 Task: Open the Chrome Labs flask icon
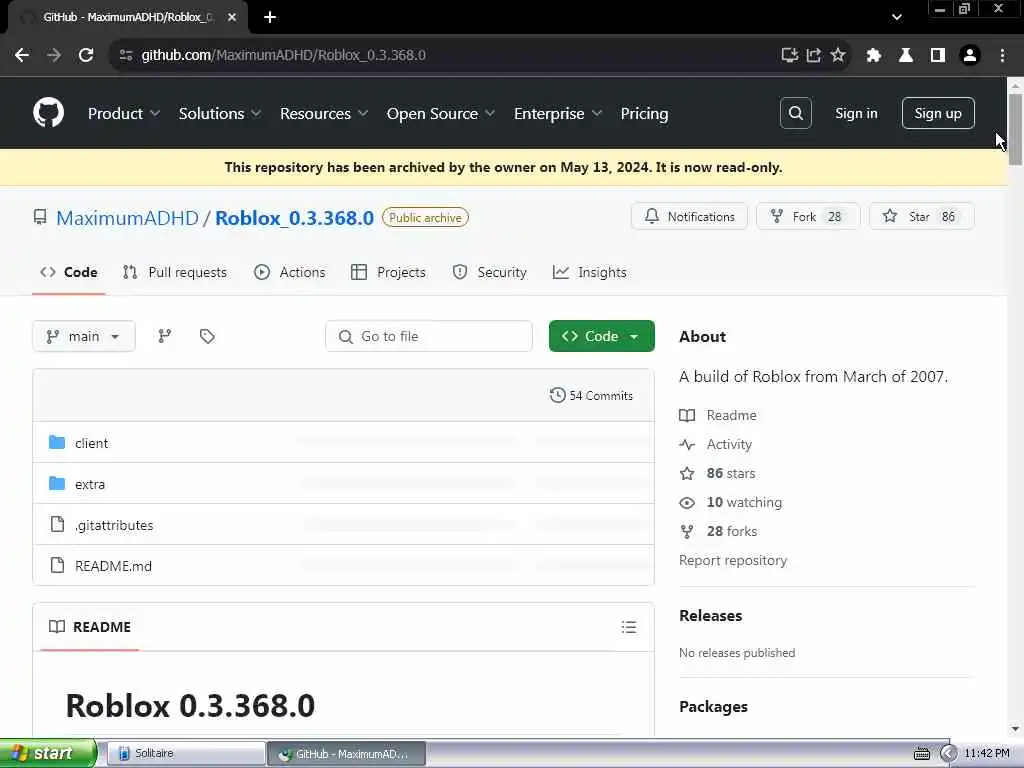tap(906, 55)
